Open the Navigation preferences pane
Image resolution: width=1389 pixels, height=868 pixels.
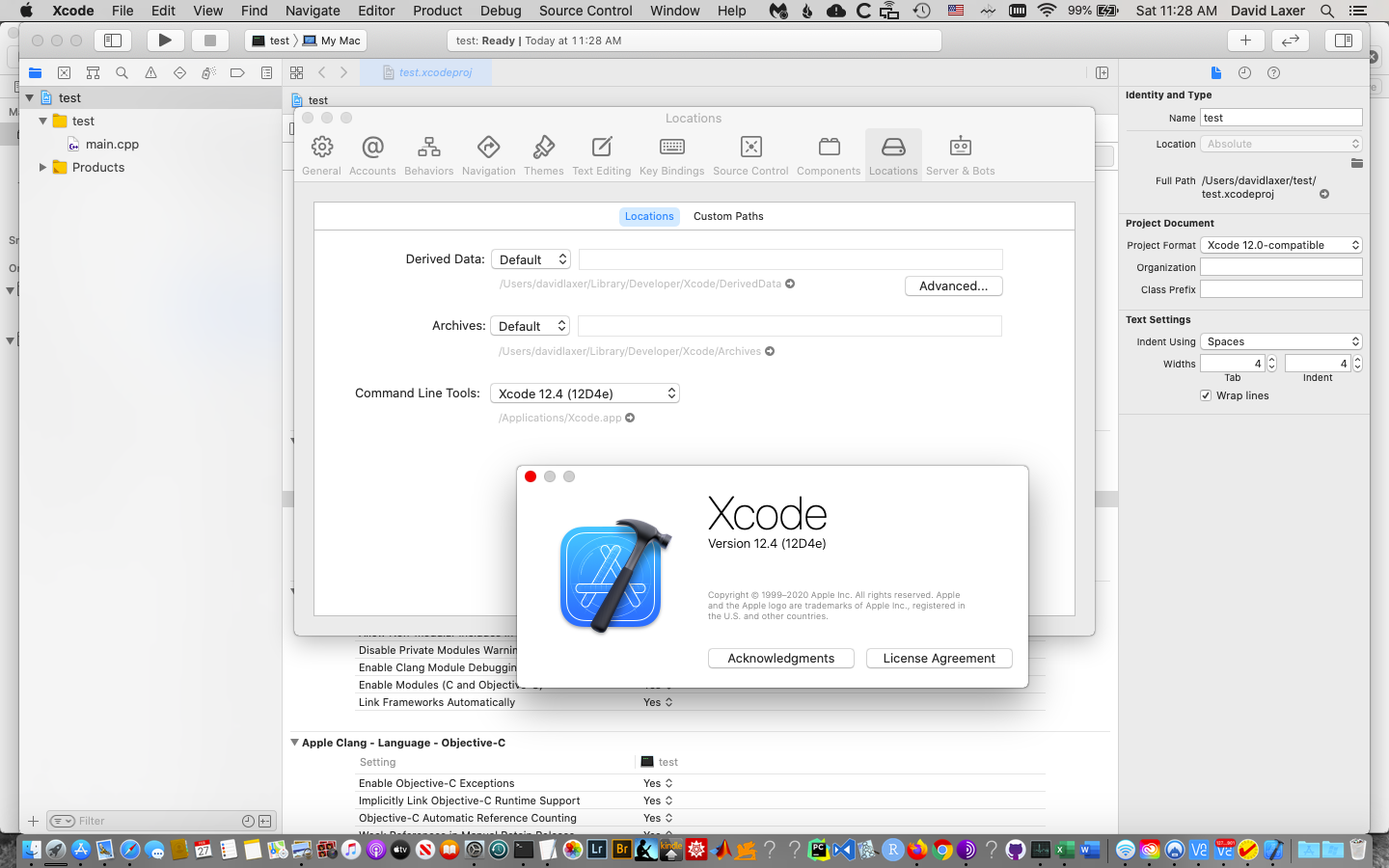click(x=489, y=153)
